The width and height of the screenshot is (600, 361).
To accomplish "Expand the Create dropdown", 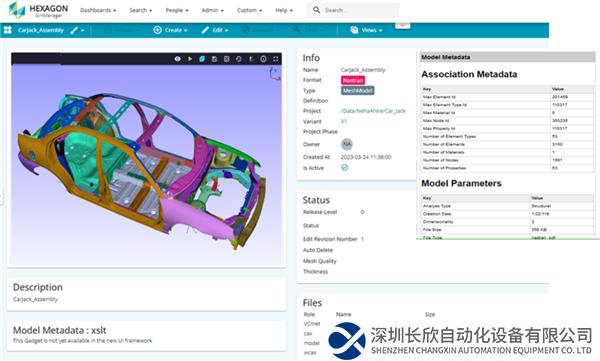I will 170,30.
